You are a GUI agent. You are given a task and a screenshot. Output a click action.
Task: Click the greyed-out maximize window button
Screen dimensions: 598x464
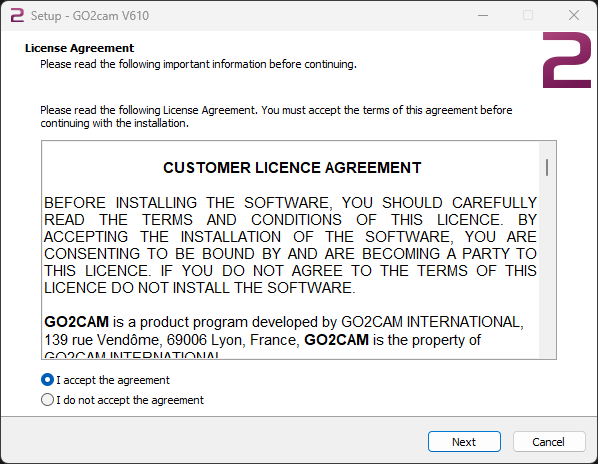pos(528,16)
